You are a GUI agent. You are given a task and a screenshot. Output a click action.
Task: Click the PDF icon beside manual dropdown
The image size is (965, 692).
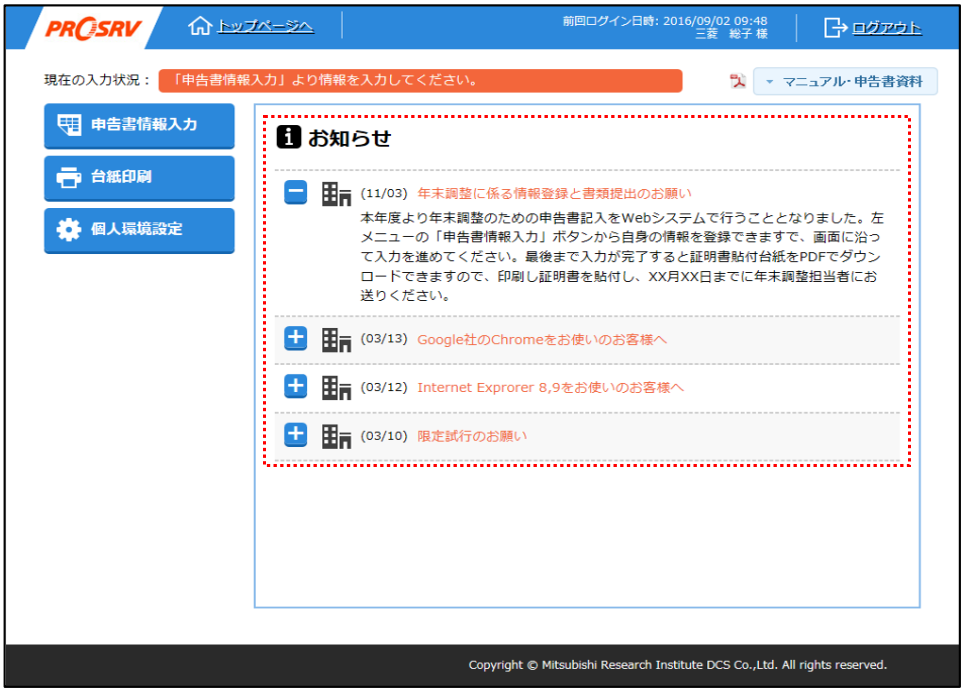(x=737, y=81)
